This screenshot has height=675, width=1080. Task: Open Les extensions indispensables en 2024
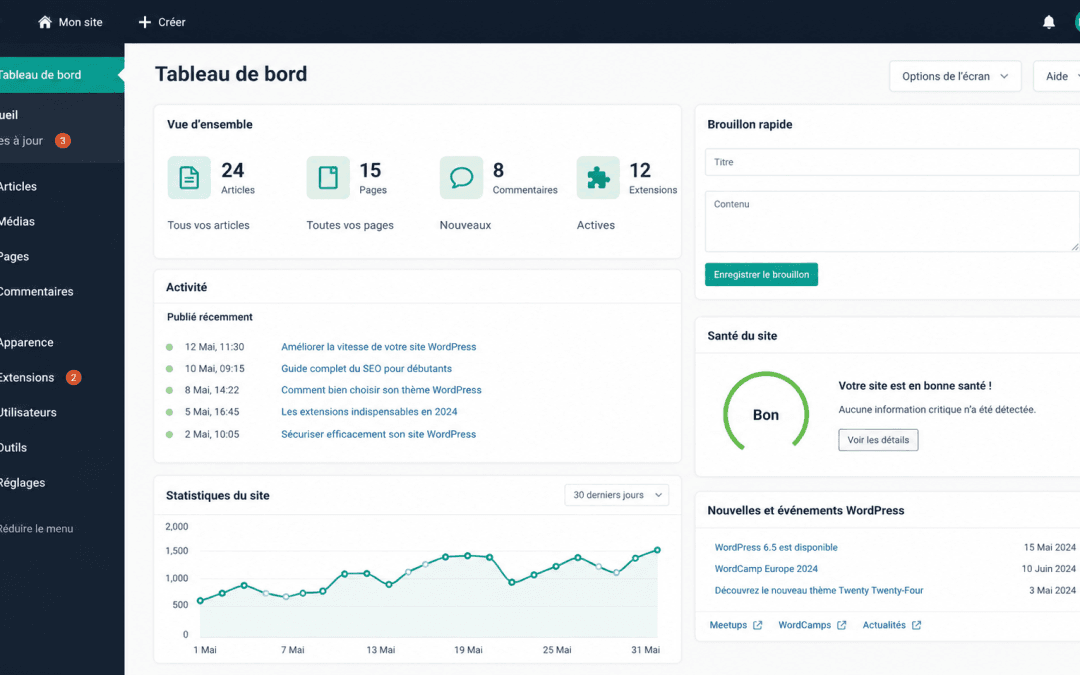pos(369,412)
